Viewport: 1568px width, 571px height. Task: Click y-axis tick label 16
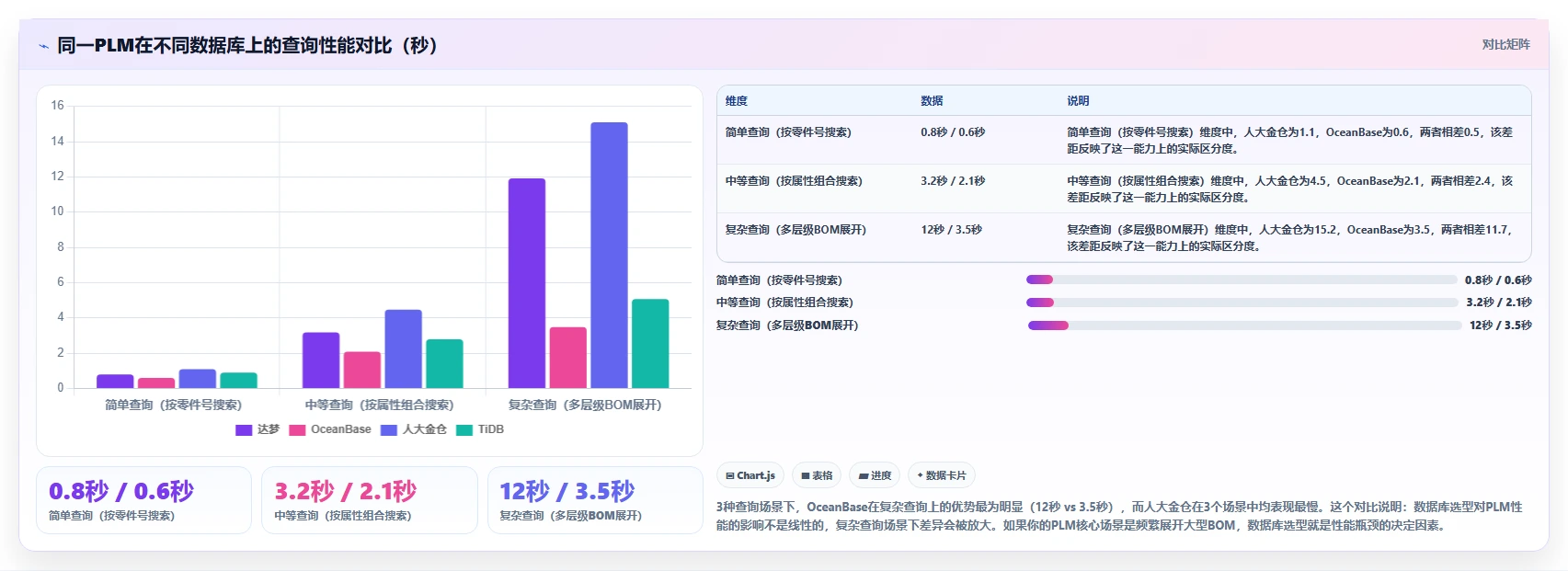[x=57, y=106]
